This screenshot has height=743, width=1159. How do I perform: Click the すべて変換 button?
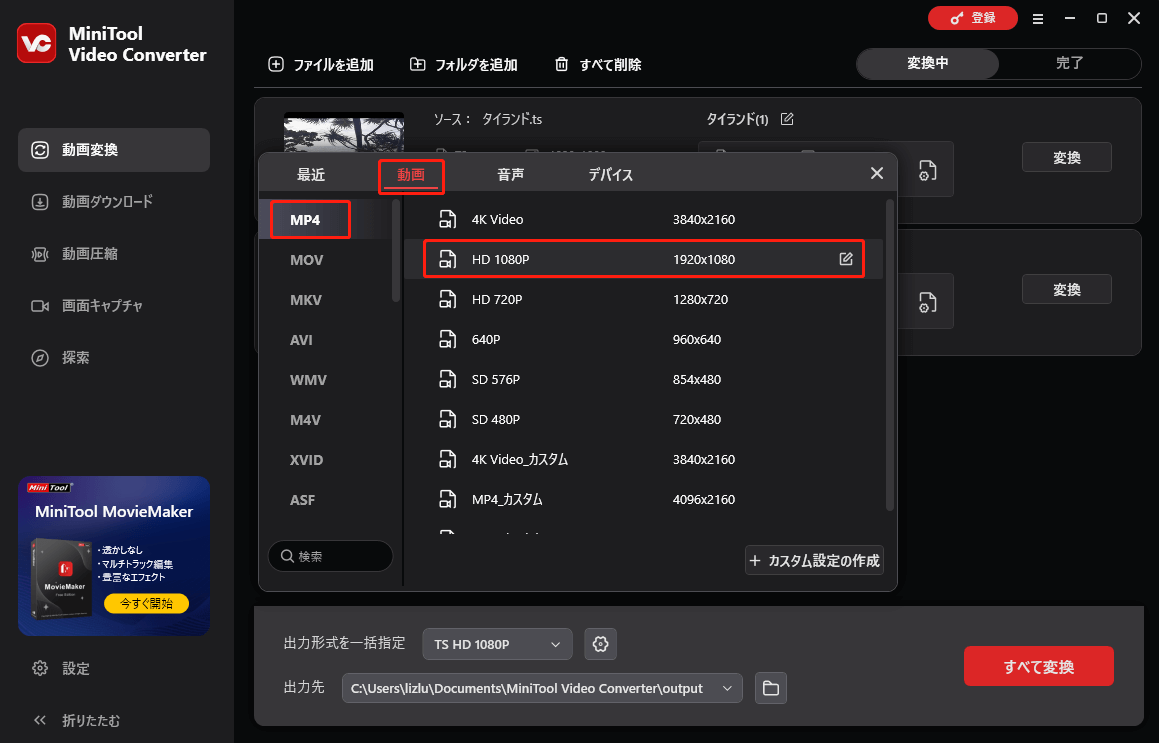(1039, 666)
